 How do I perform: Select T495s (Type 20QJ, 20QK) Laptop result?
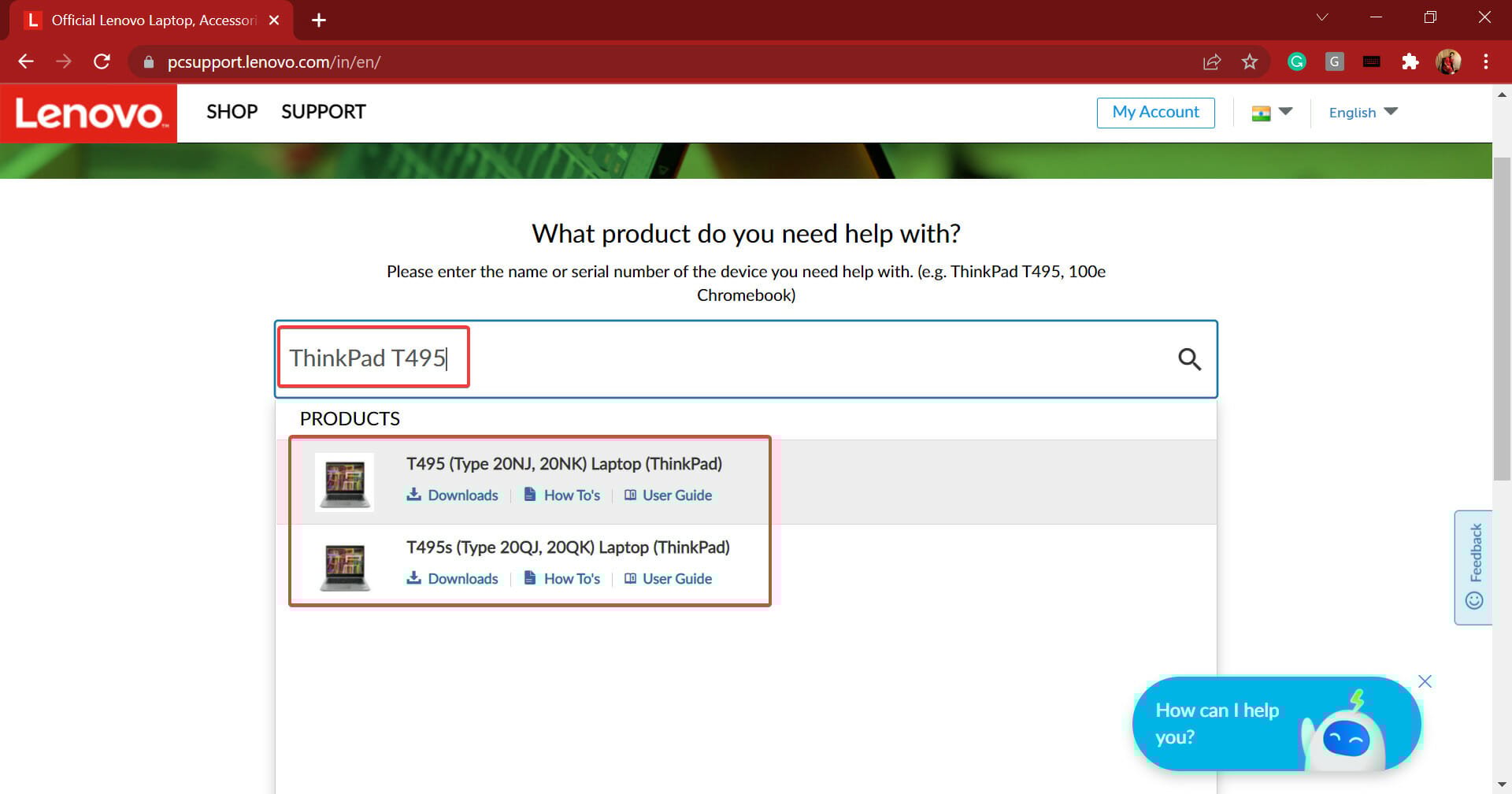click(x=568, y=547)
